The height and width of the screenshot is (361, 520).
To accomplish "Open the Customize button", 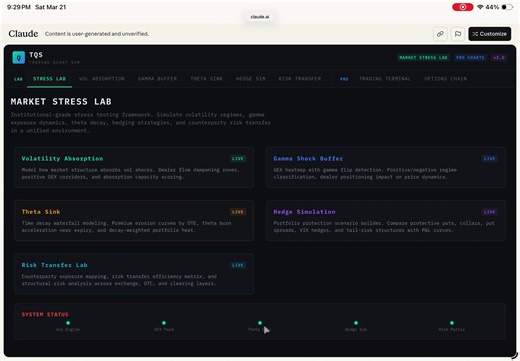I will (x=489, y=34).
